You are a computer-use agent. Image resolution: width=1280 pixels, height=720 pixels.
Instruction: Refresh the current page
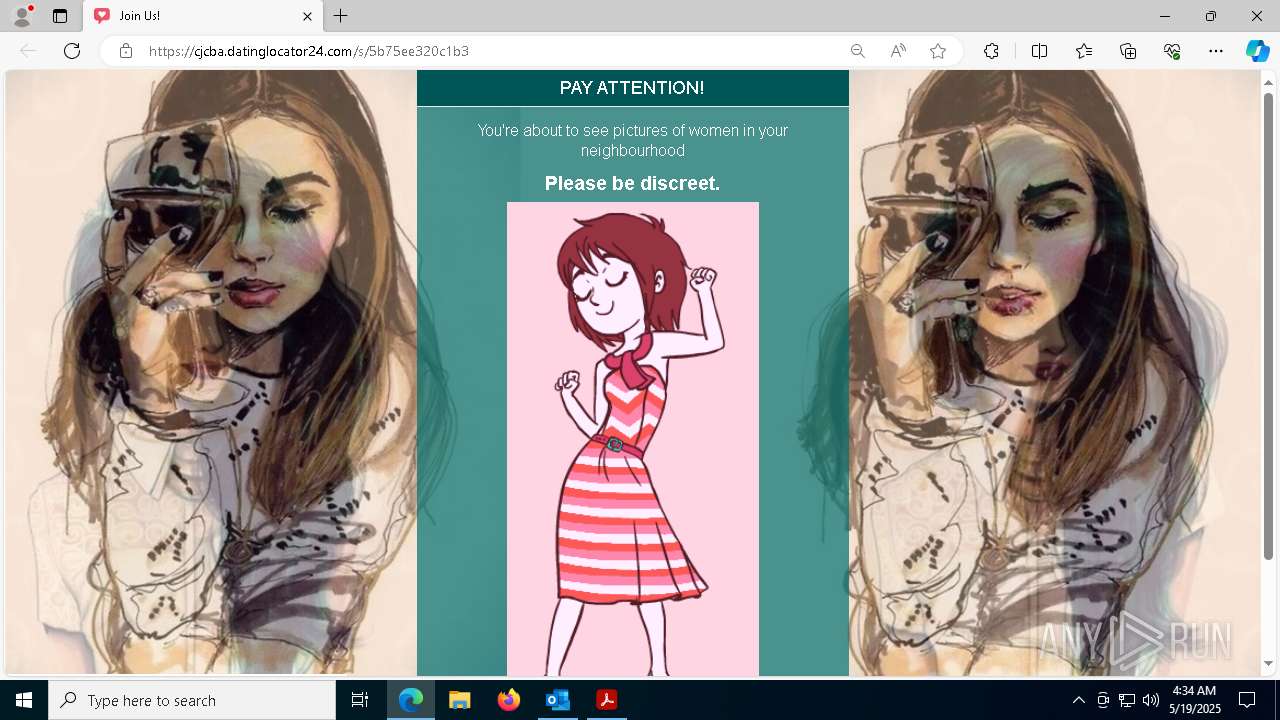pyautogui.click(x=72, y=51)
